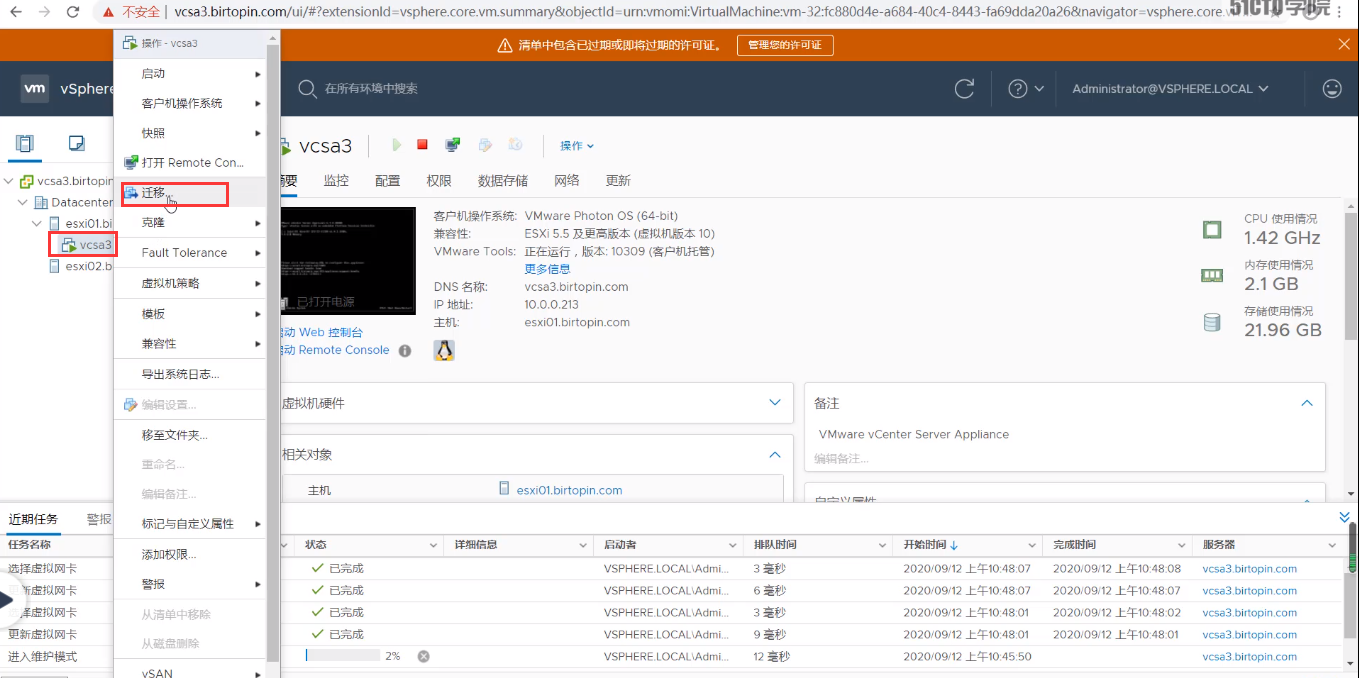Click the 管理您的许可证 button
The image size is (1359, 678).
pyautogui.click(x=785, y=45)
